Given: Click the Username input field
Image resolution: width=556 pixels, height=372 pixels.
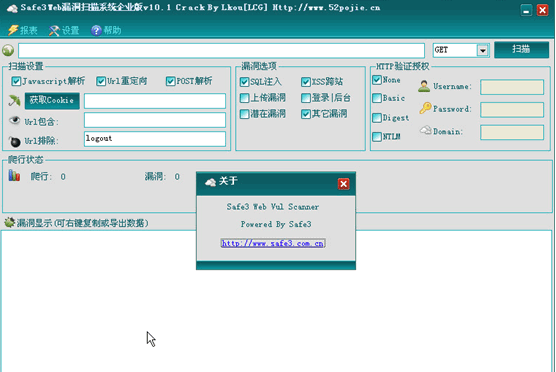Looking at the screenshot, I should [512, 87].
